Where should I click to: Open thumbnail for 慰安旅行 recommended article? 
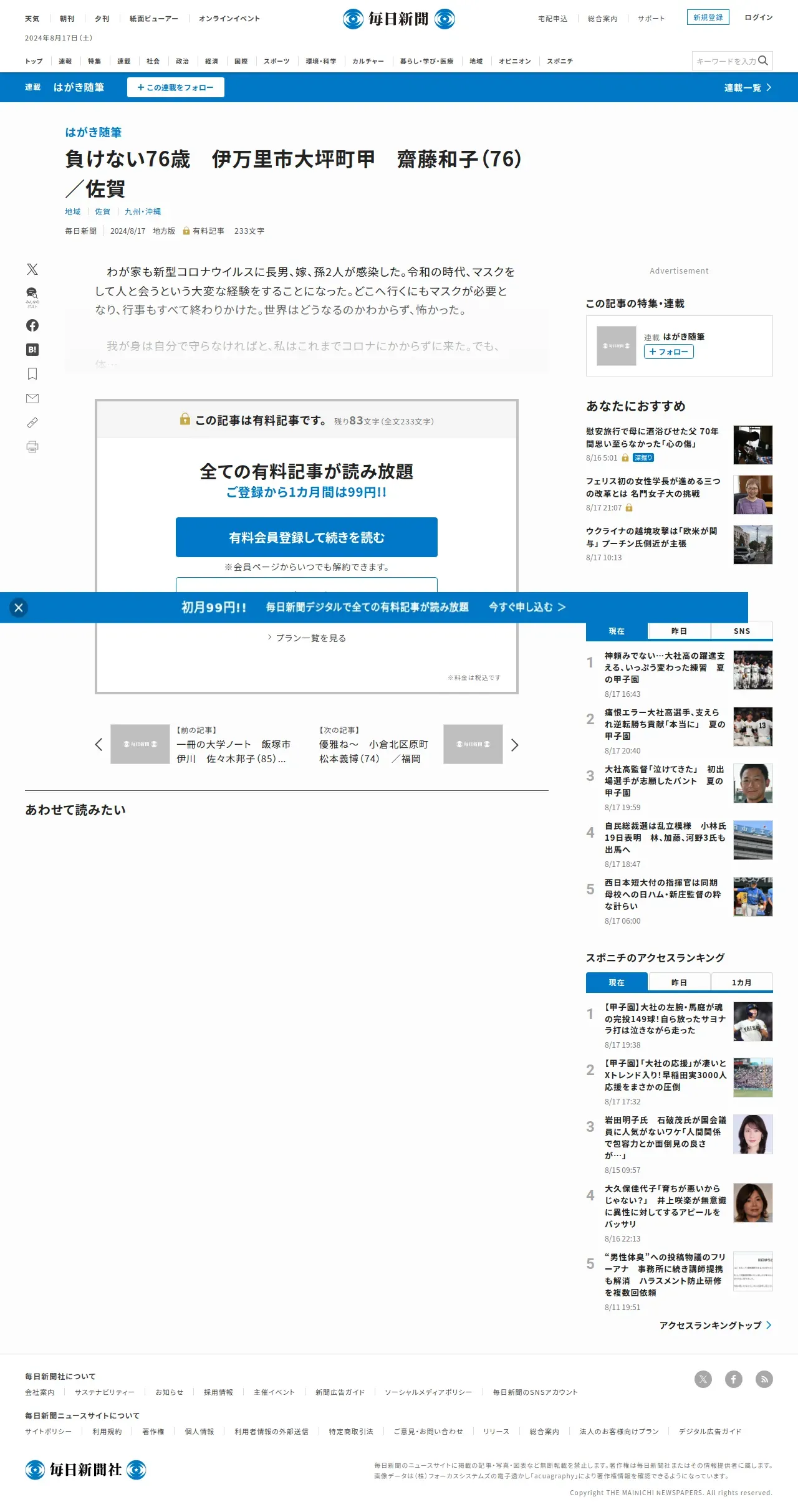pyautogui.click(x=753, y=445)
